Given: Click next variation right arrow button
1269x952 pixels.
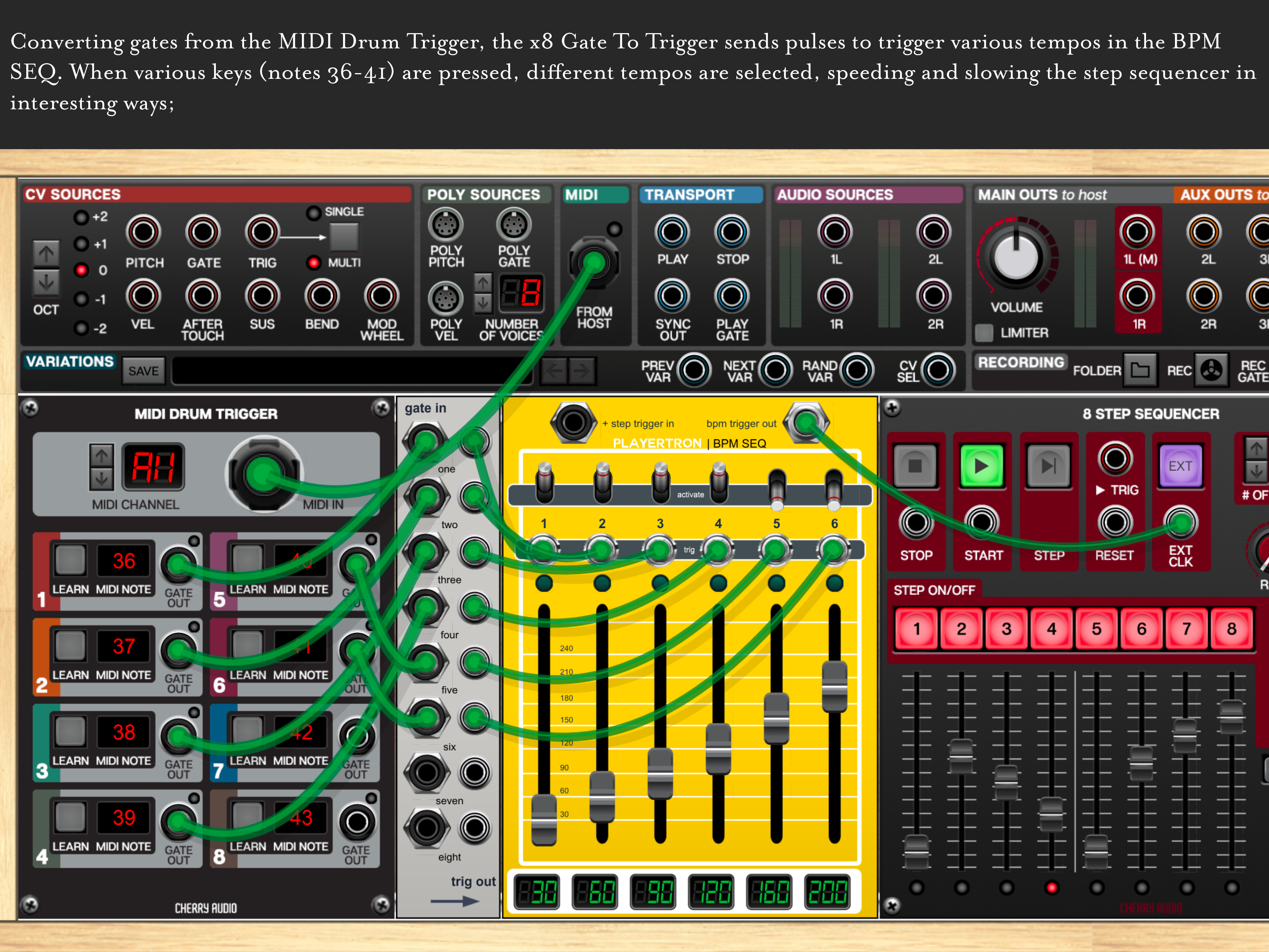Looking at the screenshot, I should pos(582,371).
